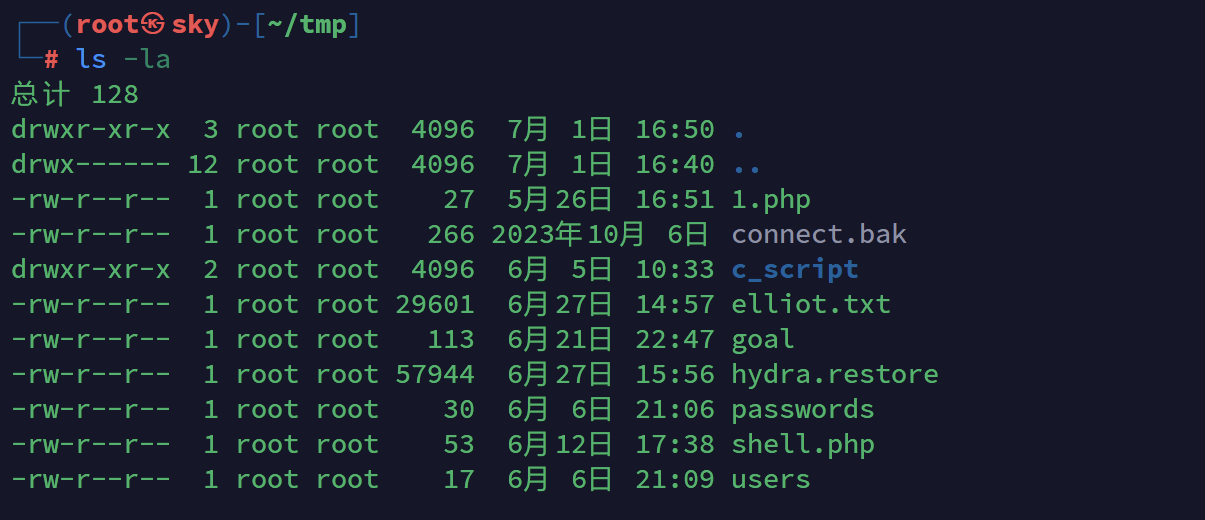Image resolution: width=1205 pixels, height=520 pixels.
Task: Select the c_script directory name
Action: [x=795, y=270]
